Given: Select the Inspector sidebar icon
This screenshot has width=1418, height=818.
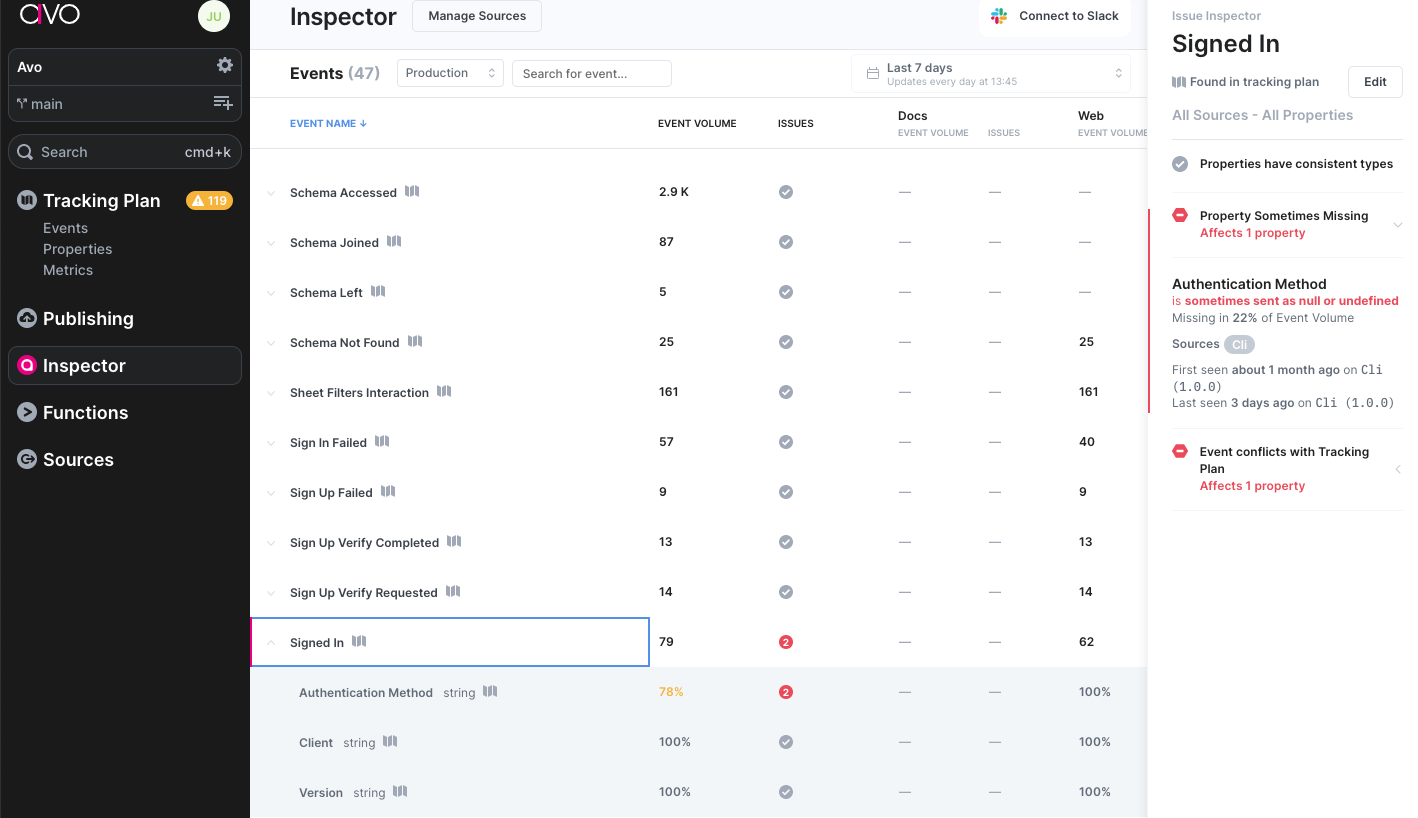Looking at the screenshot, I should 27,365.
